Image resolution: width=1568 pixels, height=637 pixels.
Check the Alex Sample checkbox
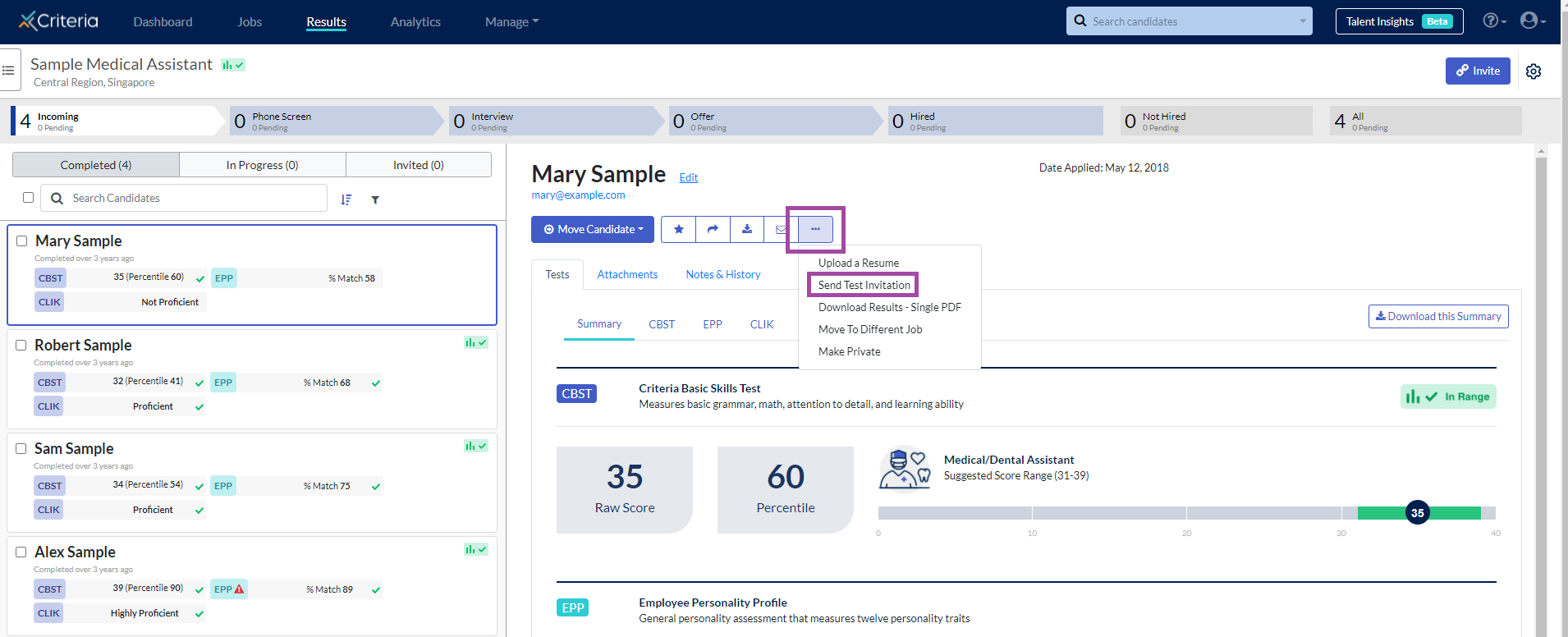point(21,552)
